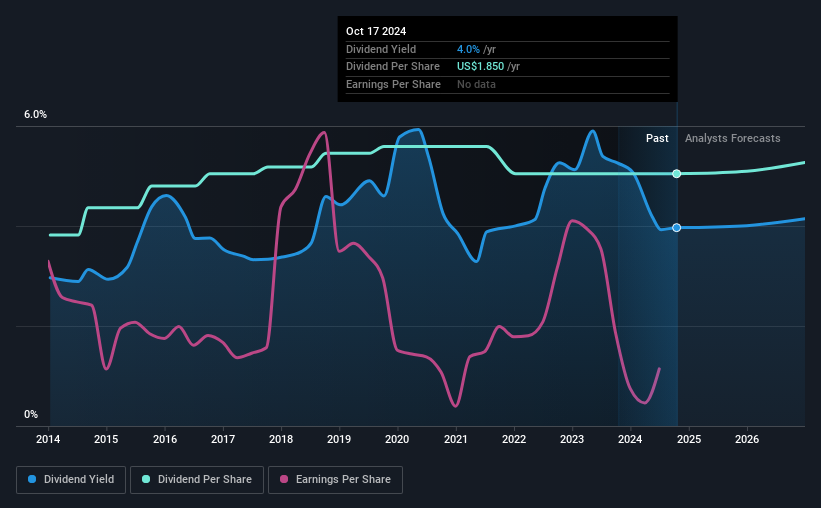Click the 2024 x-axis label
This screenshot has width=821, height=508.
tap(630, 439)
